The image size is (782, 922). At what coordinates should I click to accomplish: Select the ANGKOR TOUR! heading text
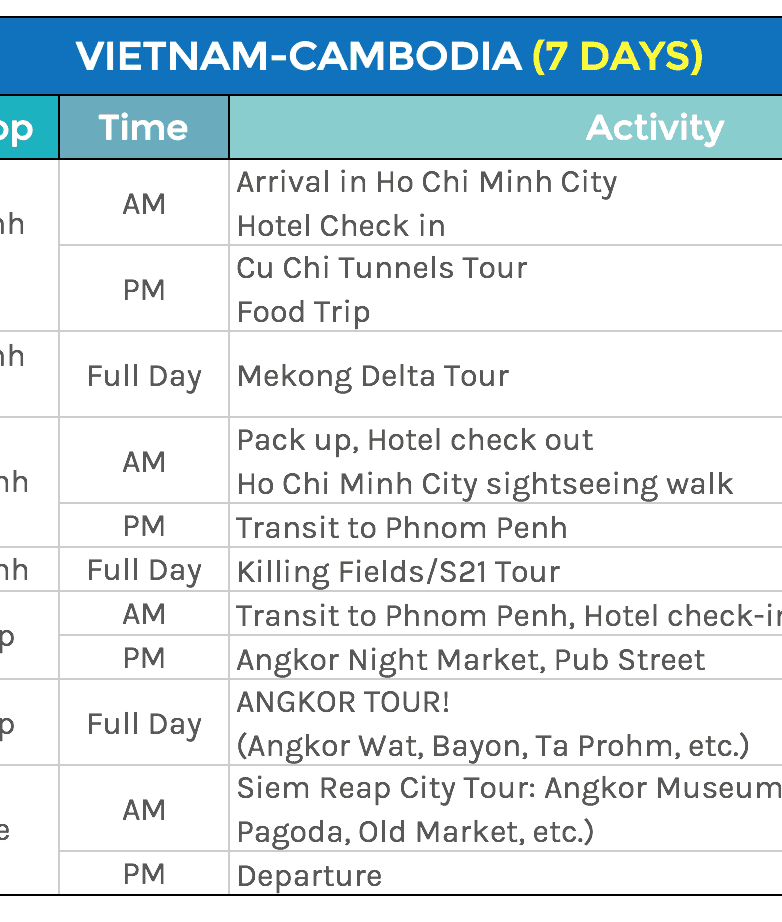[343, 702]
